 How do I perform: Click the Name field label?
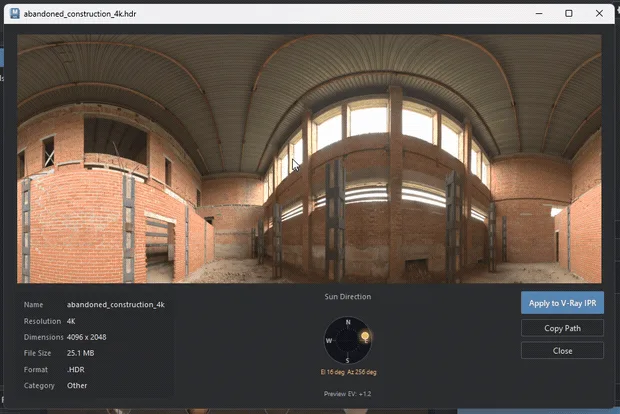point(33,304)
